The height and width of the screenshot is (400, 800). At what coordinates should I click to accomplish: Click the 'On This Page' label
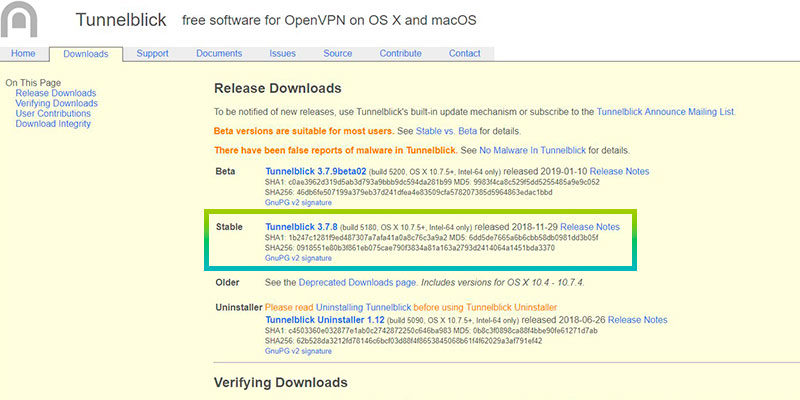click(x=33, y=83)
